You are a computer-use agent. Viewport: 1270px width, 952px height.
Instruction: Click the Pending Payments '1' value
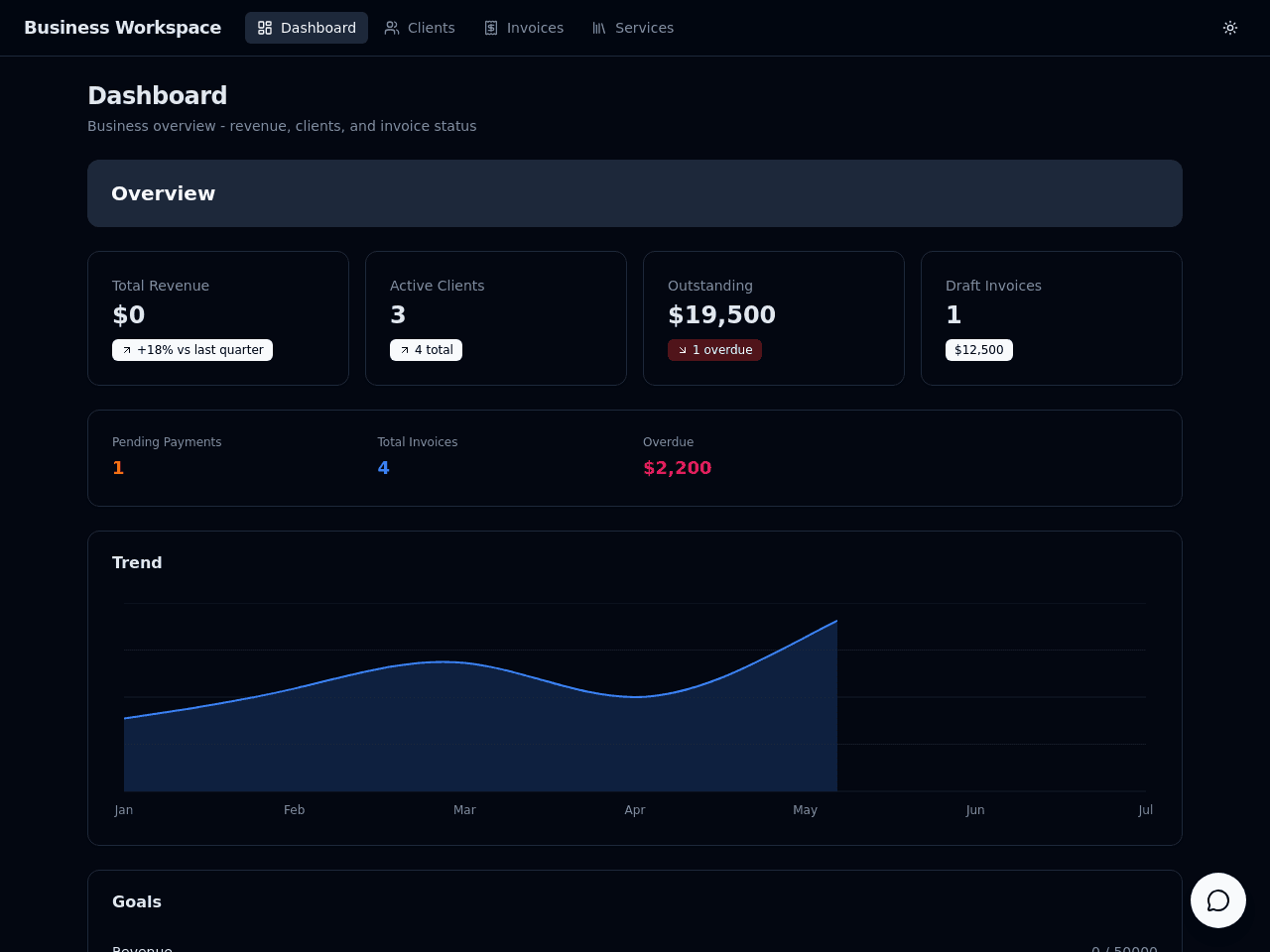pos(118,468)
